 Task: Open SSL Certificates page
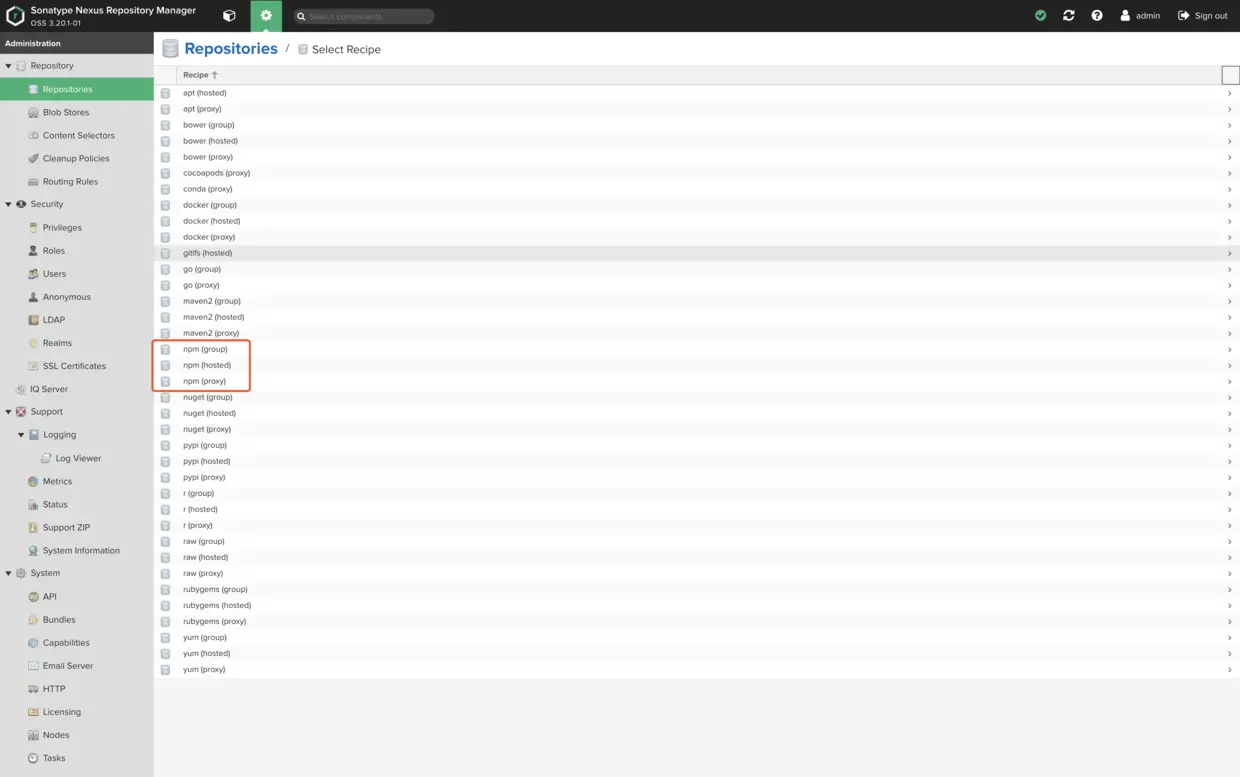tap(77, 365)
